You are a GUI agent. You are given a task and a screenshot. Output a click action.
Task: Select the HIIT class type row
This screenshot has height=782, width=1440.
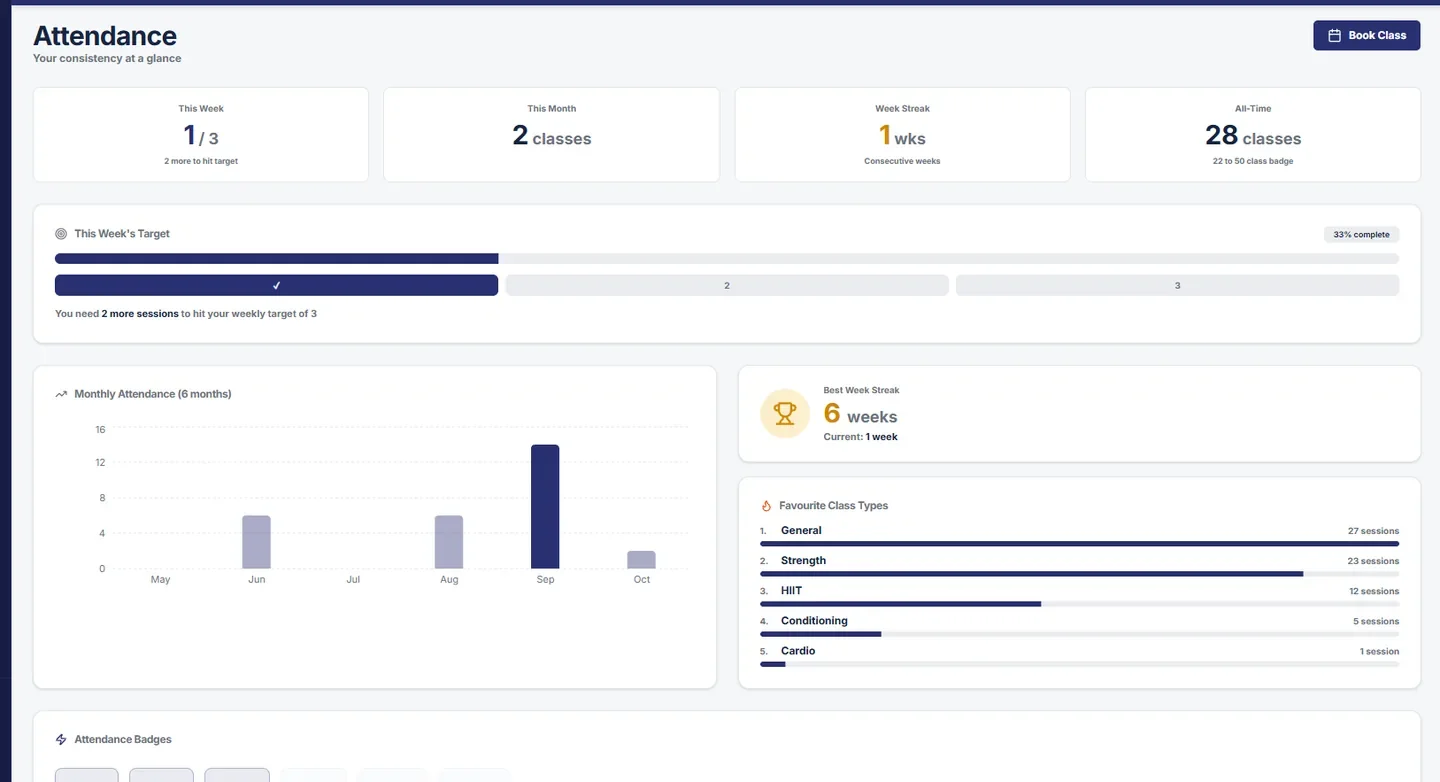[1079, 596]
